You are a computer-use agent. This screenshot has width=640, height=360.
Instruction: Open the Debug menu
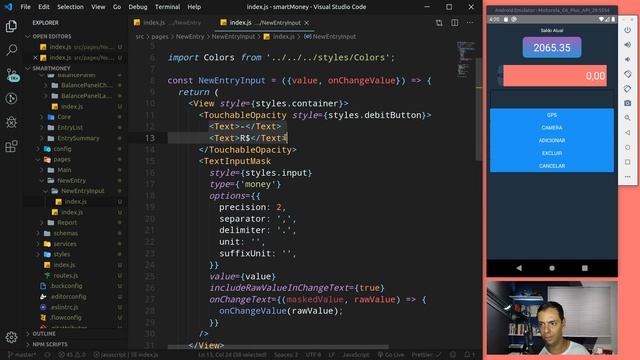point(138,7)
